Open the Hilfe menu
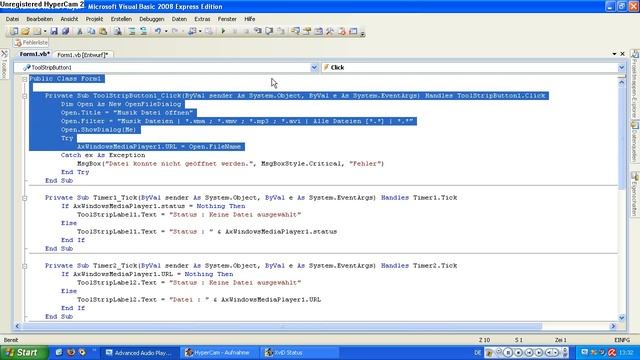 pyautogui.click(x=249, y=19)
